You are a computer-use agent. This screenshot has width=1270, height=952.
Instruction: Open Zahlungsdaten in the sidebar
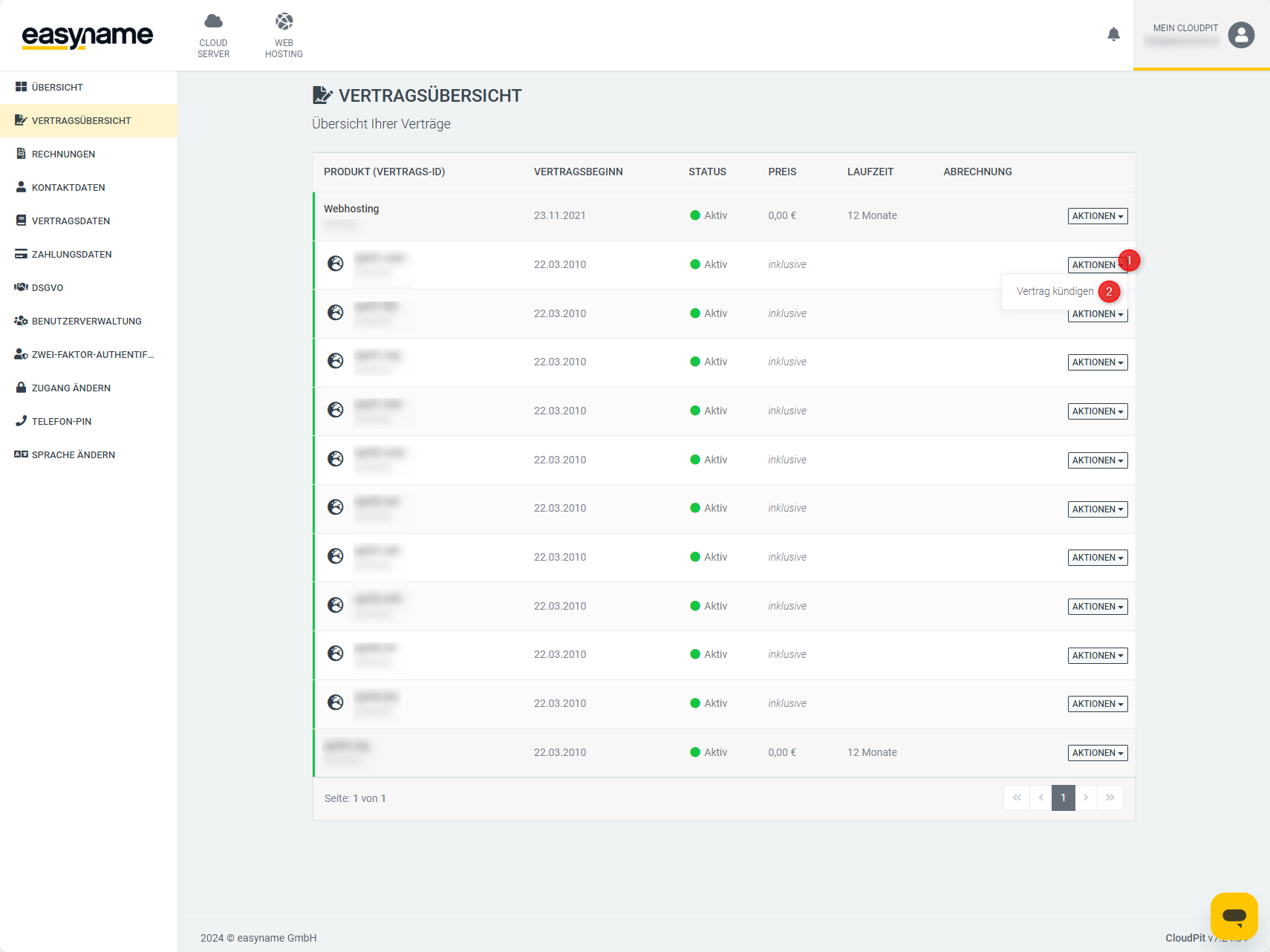(71, 255)
